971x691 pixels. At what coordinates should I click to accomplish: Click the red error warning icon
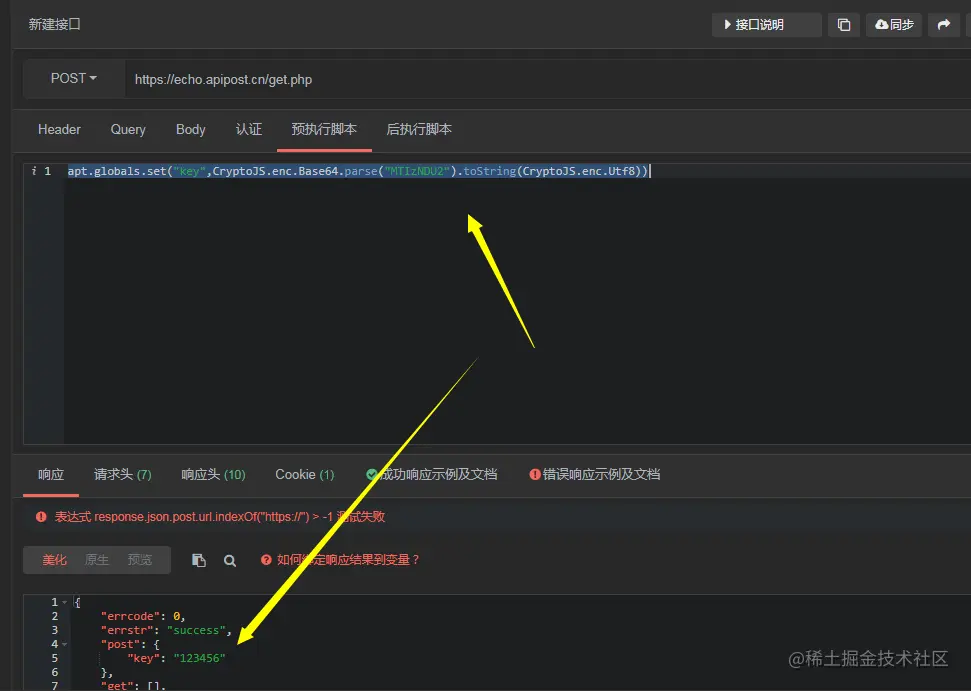coord(41,516)
